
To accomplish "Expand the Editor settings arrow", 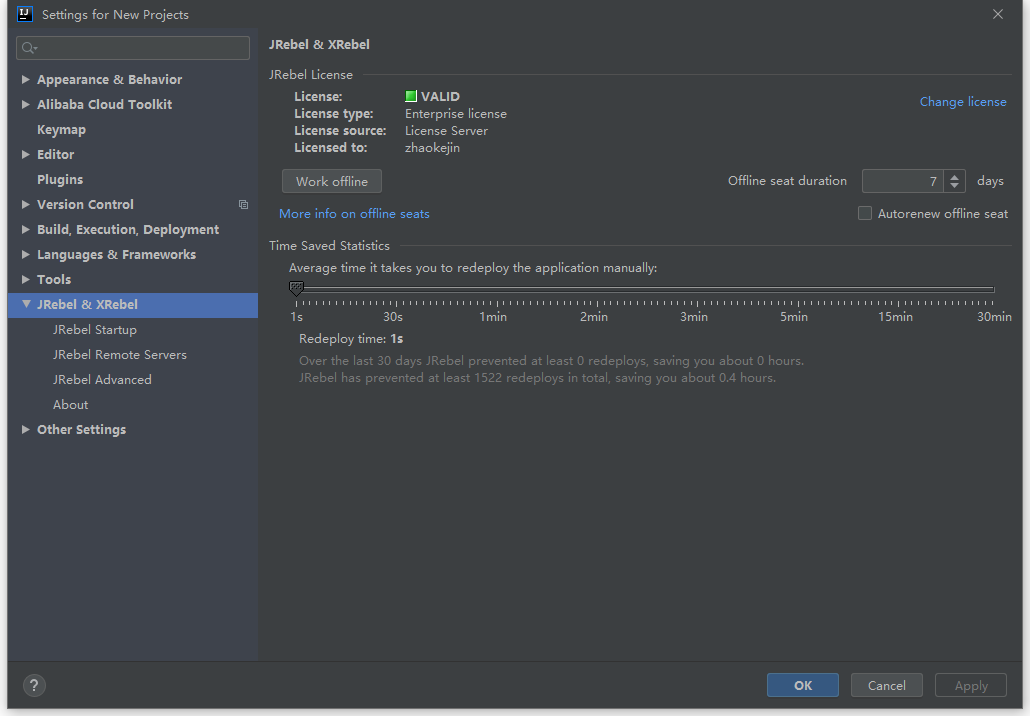I will click(x=26, y=154).
